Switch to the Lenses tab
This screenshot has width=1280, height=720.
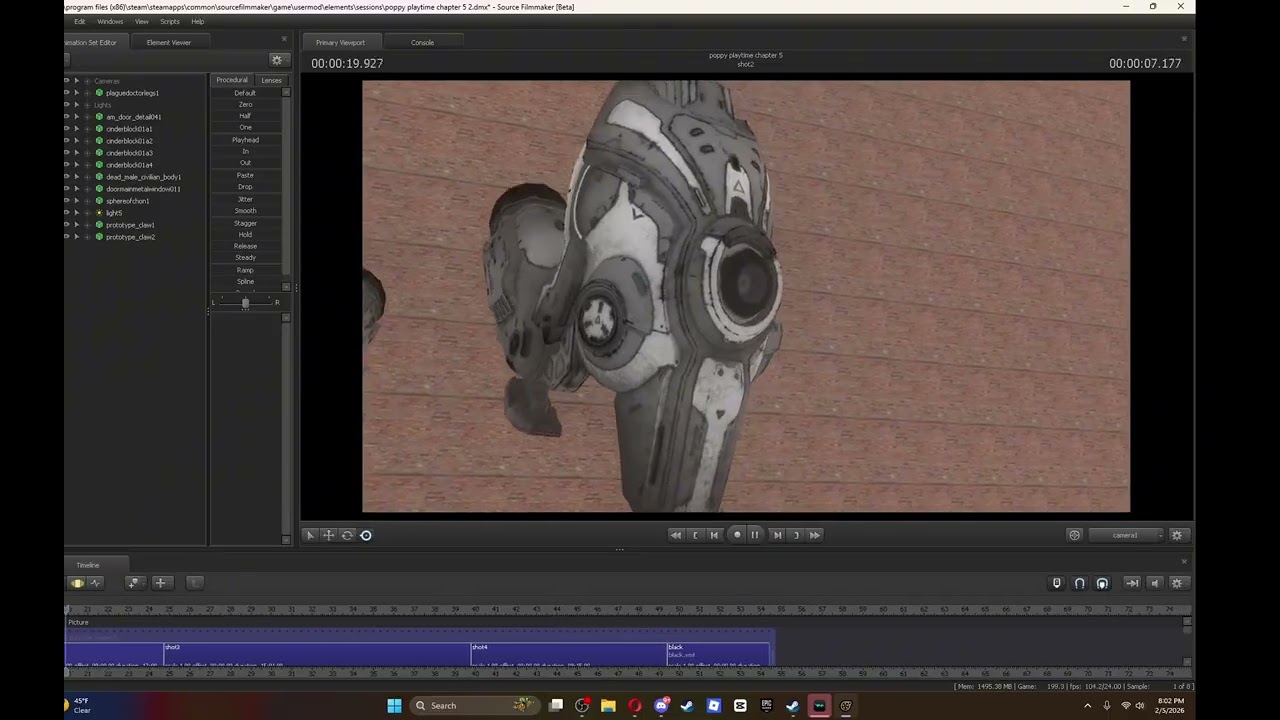[271, 80]
